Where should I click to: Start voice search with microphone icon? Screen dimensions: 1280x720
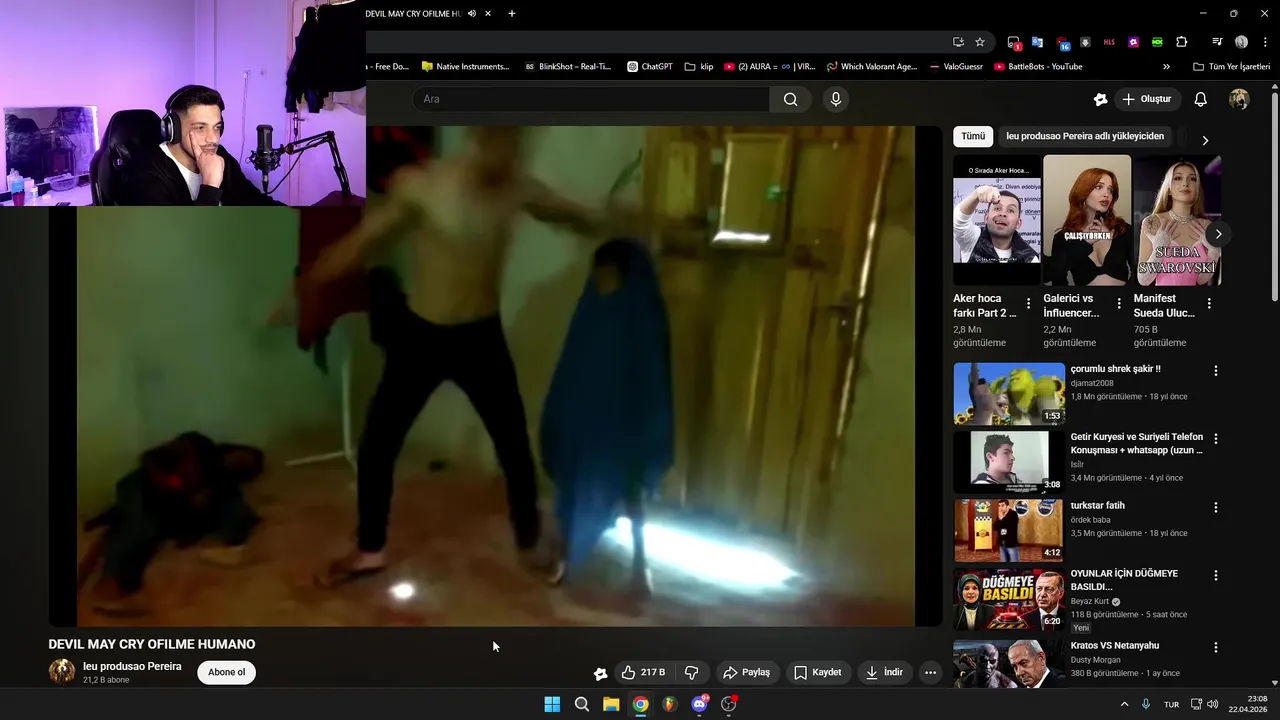point(836,99)
